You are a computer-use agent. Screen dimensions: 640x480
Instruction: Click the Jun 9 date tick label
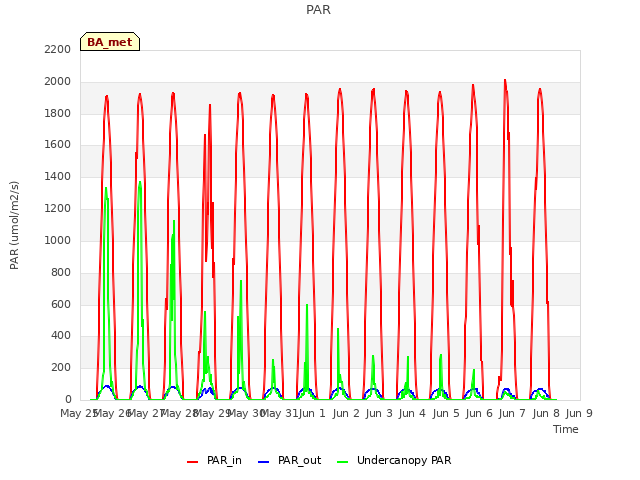click(x=579, y=413)
